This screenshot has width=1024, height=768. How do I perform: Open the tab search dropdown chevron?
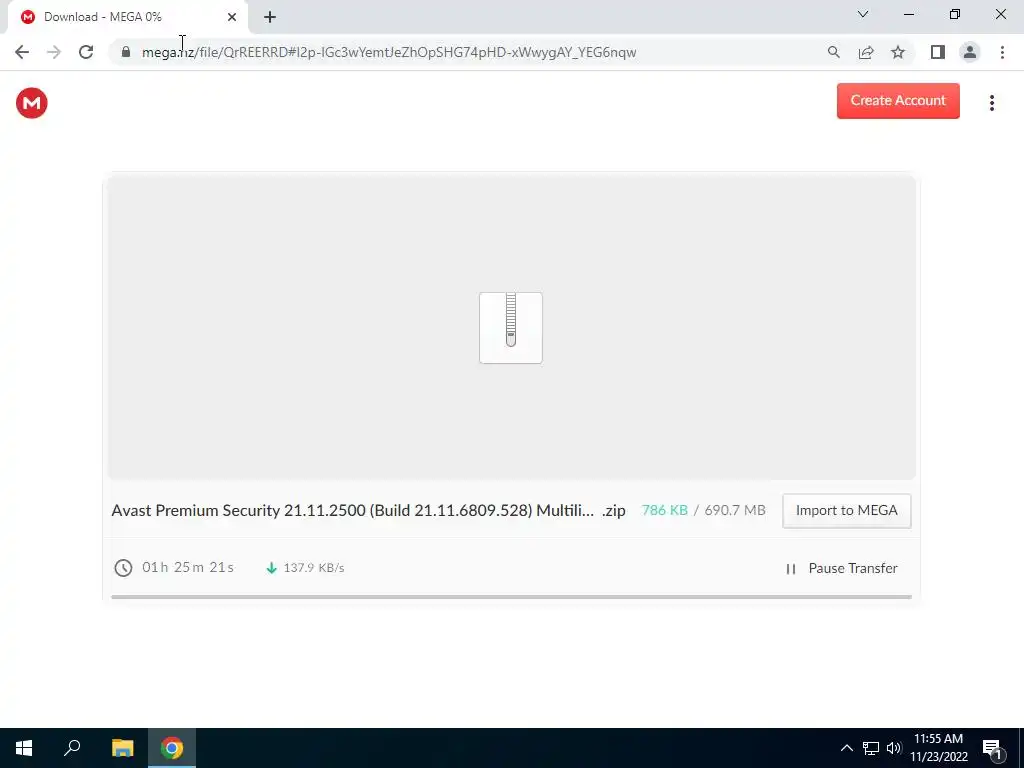click(863, 14)
